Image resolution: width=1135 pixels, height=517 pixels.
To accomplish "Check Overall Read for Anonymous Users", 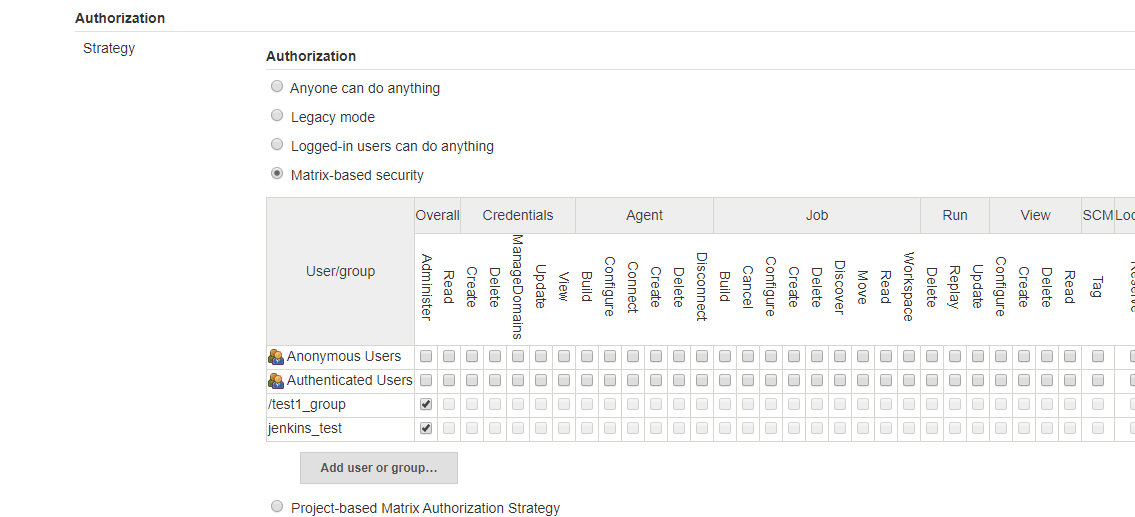I will (449, 356).
